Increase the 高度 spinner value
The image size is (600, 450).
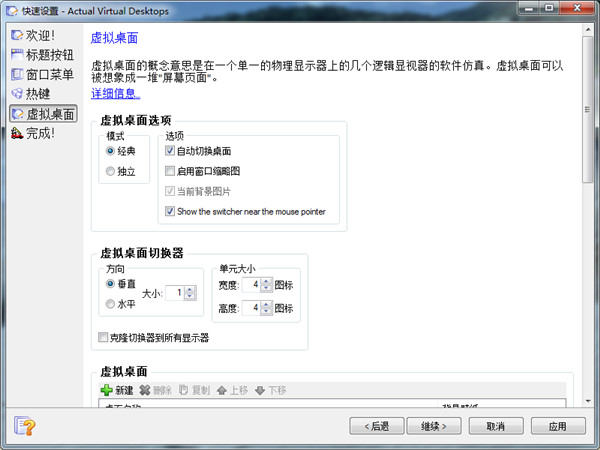pyautogui.click(x=264, y=304)
